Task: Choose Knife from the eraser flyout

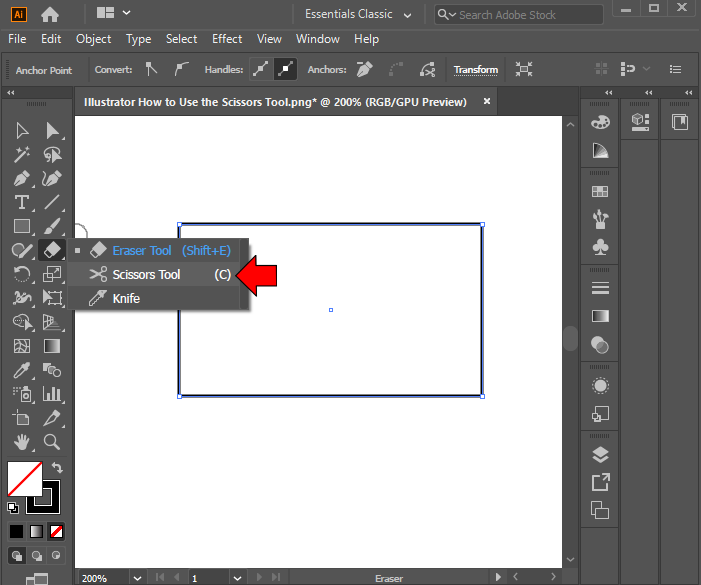Action: (126, 299)
